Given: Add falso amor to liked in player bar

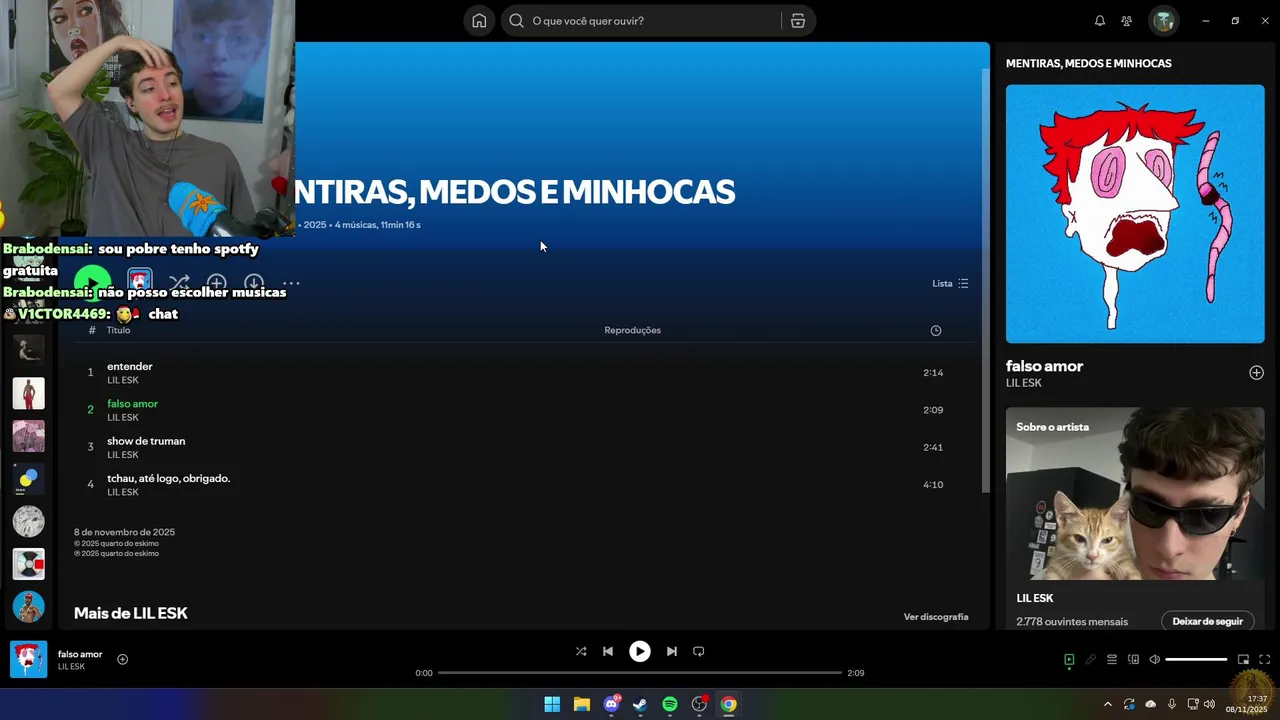Looking at the screenshot, I should pyautogui.click(x=122, y=659).
